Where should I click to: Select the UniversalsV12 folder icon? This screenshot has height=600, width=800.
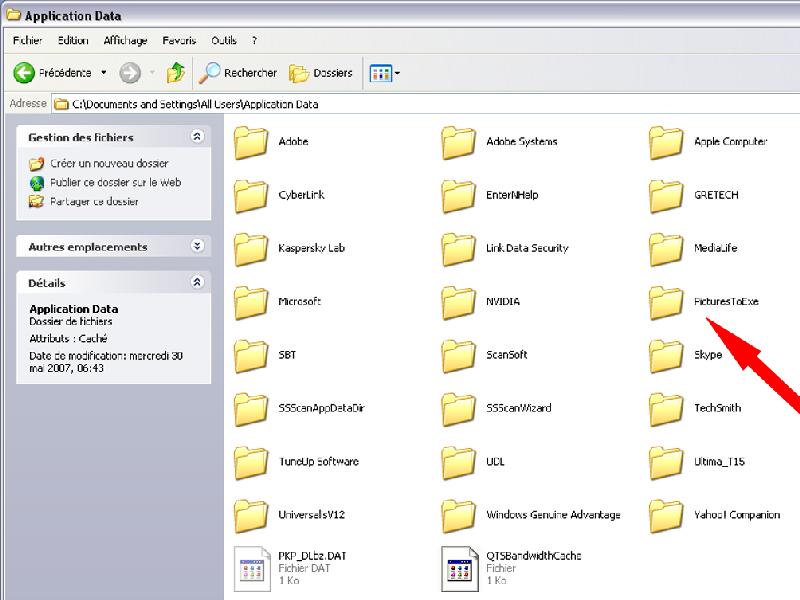coord(251,516)
